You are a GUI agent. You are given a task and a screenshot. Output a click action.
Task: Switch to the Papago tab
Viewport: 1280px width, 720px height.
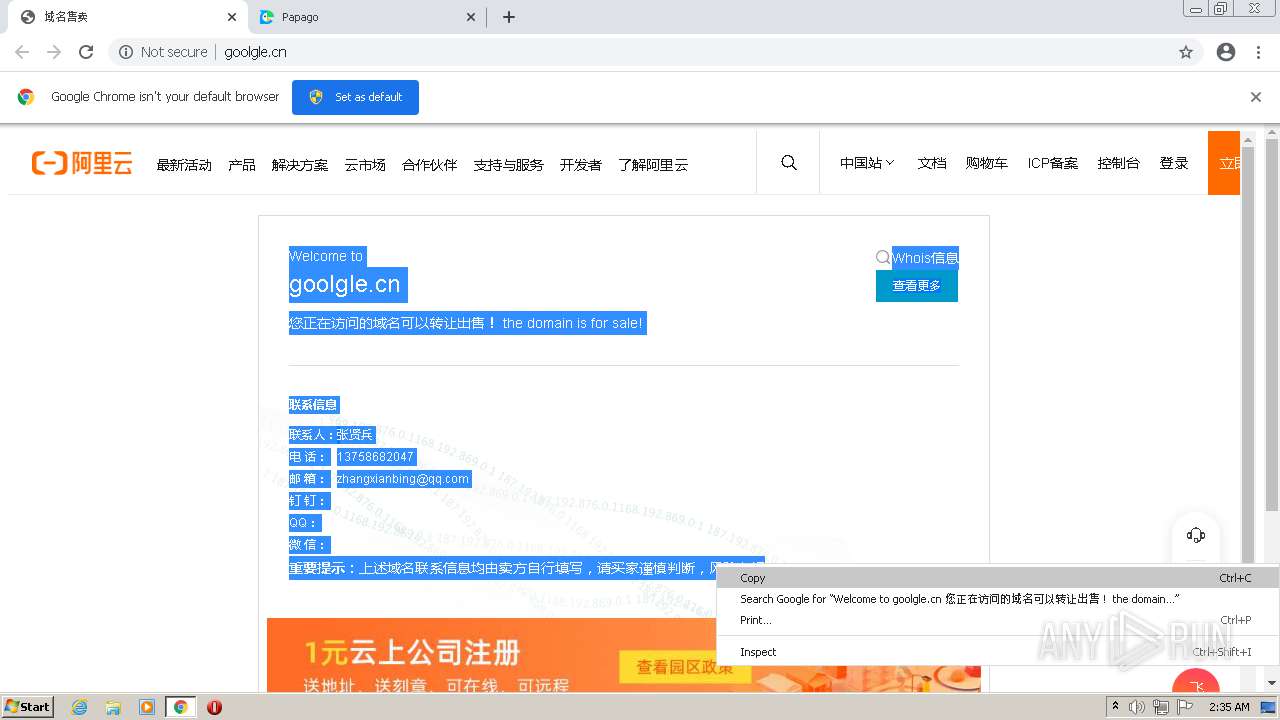pos(366,17)
